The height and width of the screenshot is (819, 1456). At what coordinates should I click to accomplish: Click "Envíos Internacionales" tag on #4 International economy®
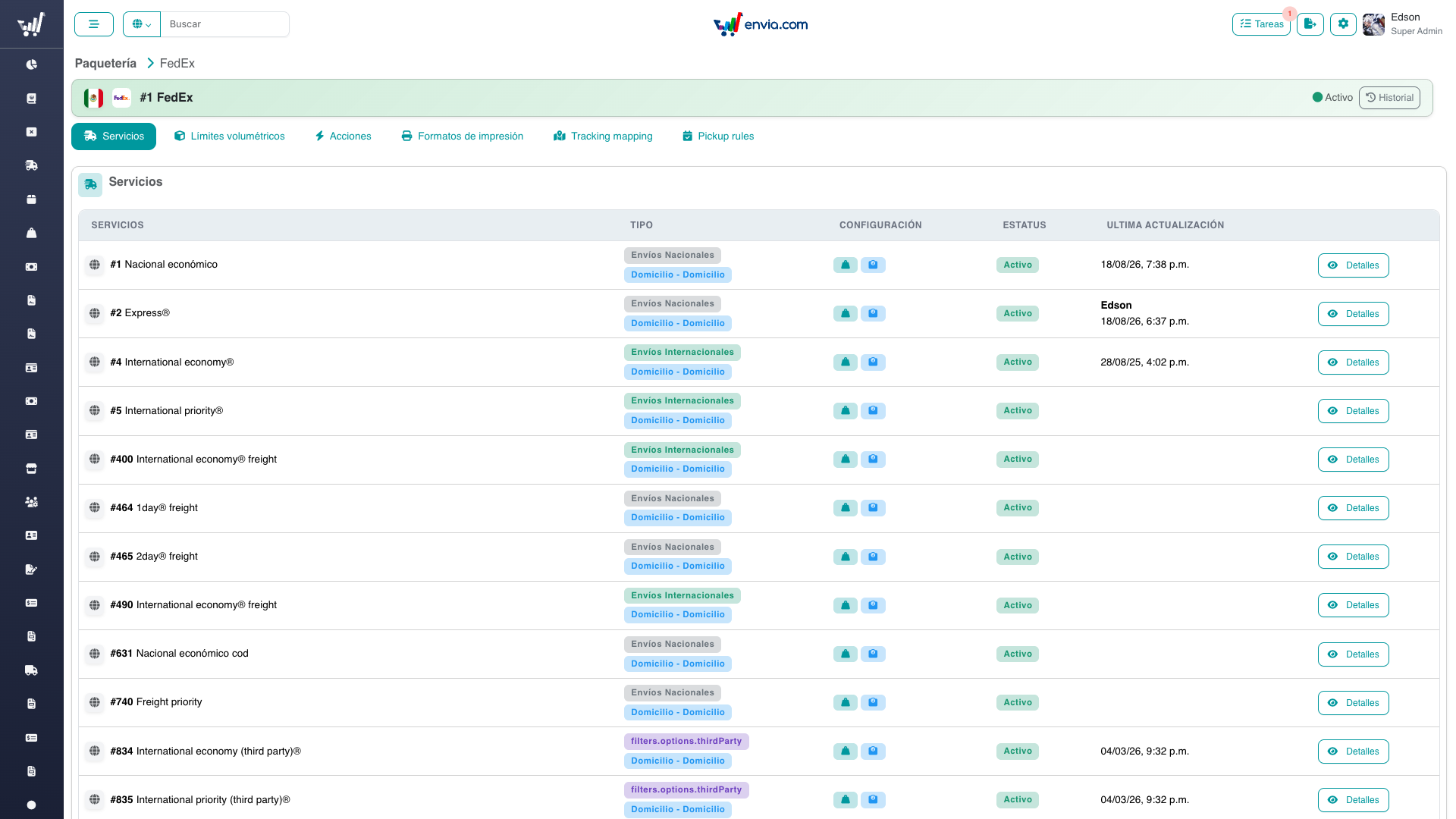pos(682,353)
